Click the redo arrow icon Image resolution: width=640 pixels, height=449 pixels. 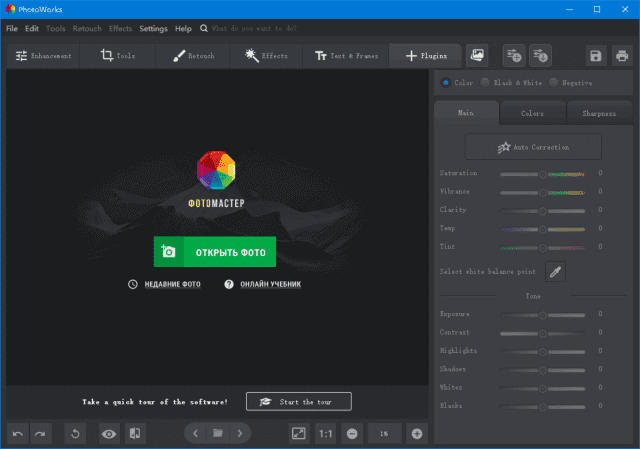41,433
